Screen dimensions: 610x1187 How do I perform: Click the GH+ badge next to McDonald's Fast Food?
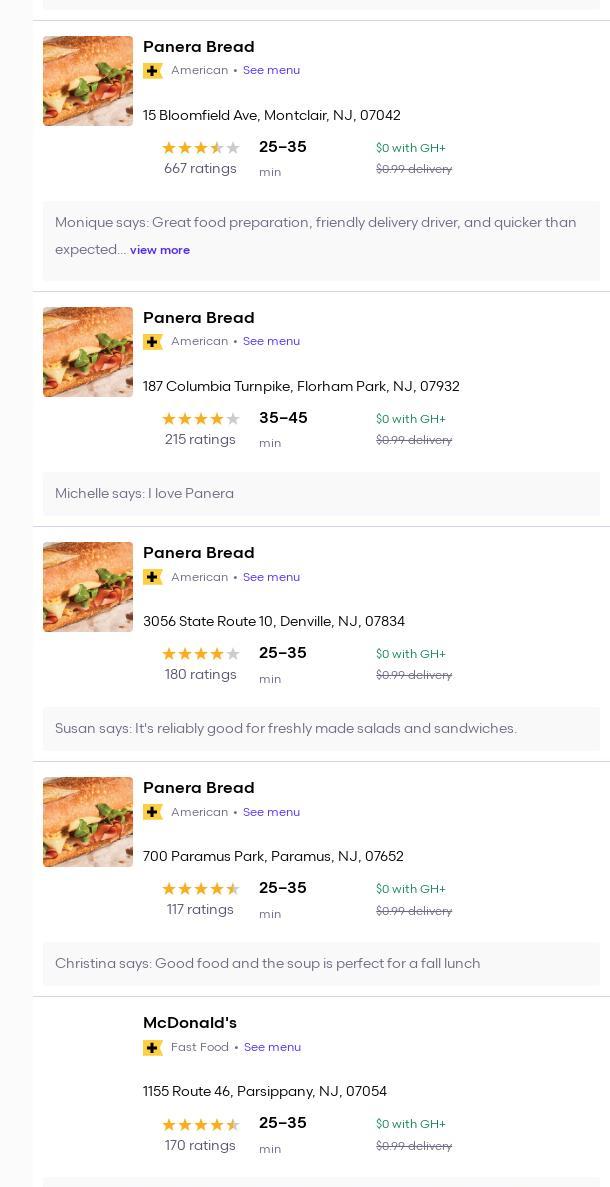(153, 1048)
